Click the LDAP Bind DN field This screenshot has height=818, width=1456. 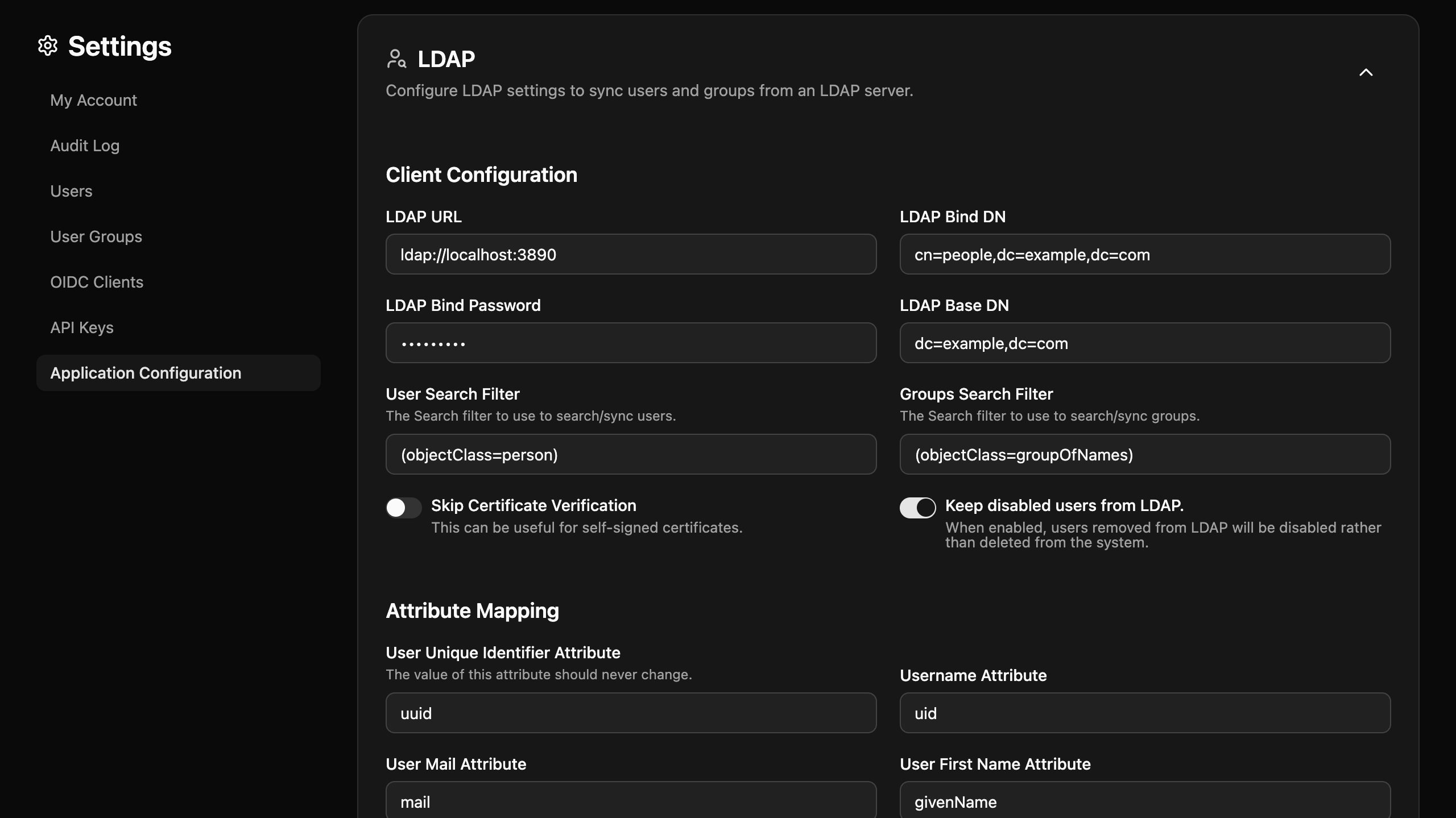pyautogui.click(x=1145, y=254)
